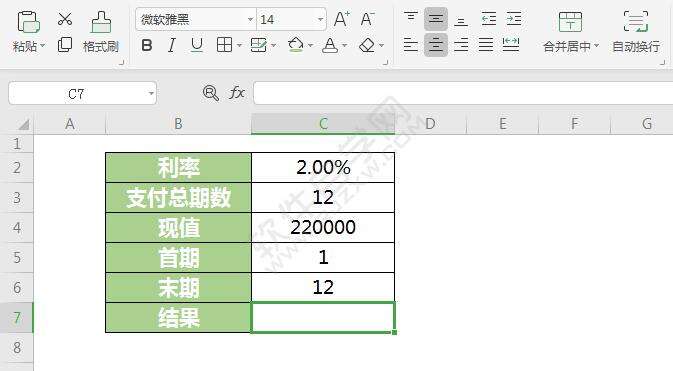
Task: Increase font size with A+ icon
Action: point(342,19)
